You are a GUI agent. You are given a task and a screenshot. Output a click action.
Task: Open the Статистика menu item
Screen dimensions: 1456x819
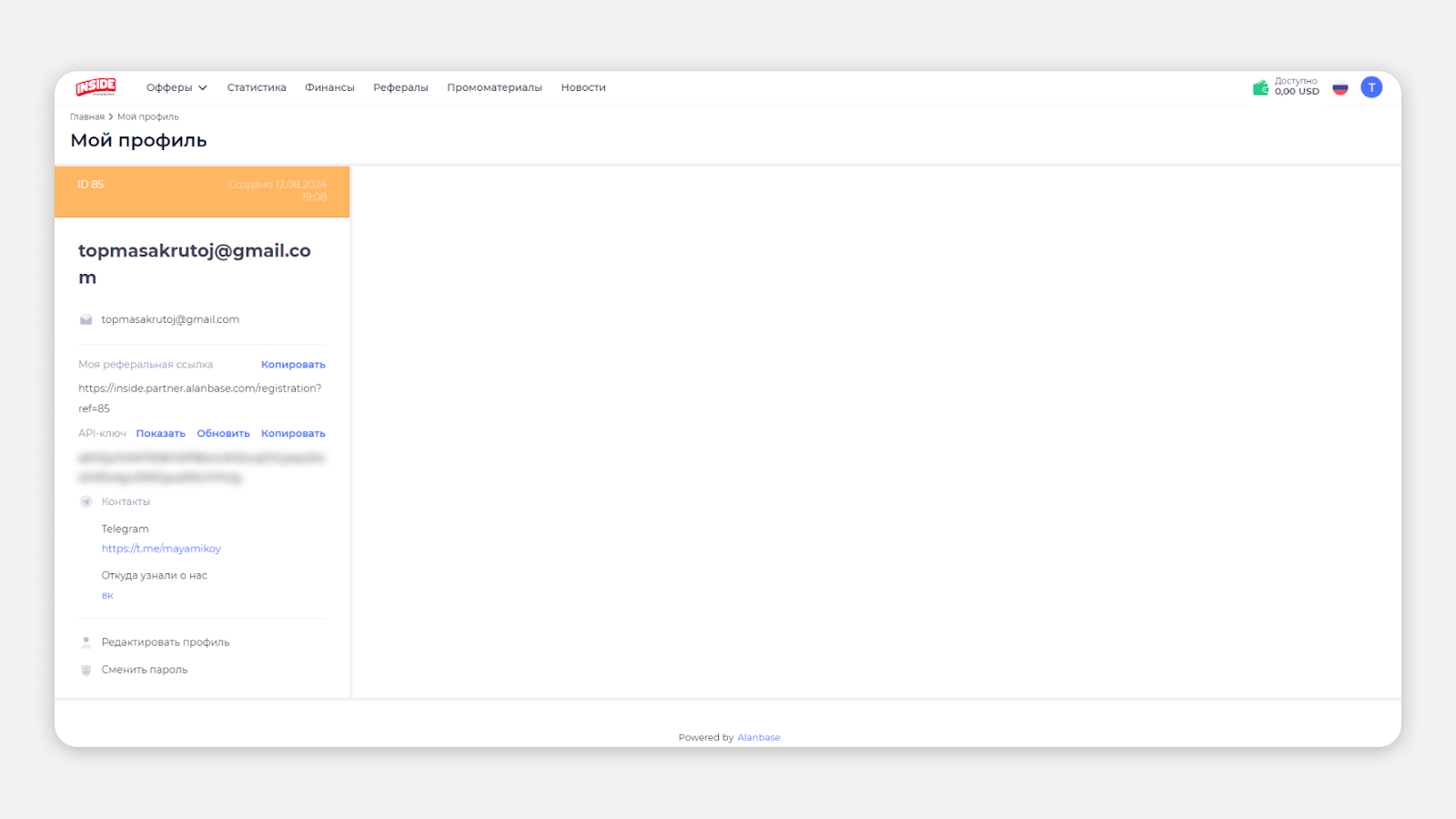pyautogui.click(x=257, y=87)
